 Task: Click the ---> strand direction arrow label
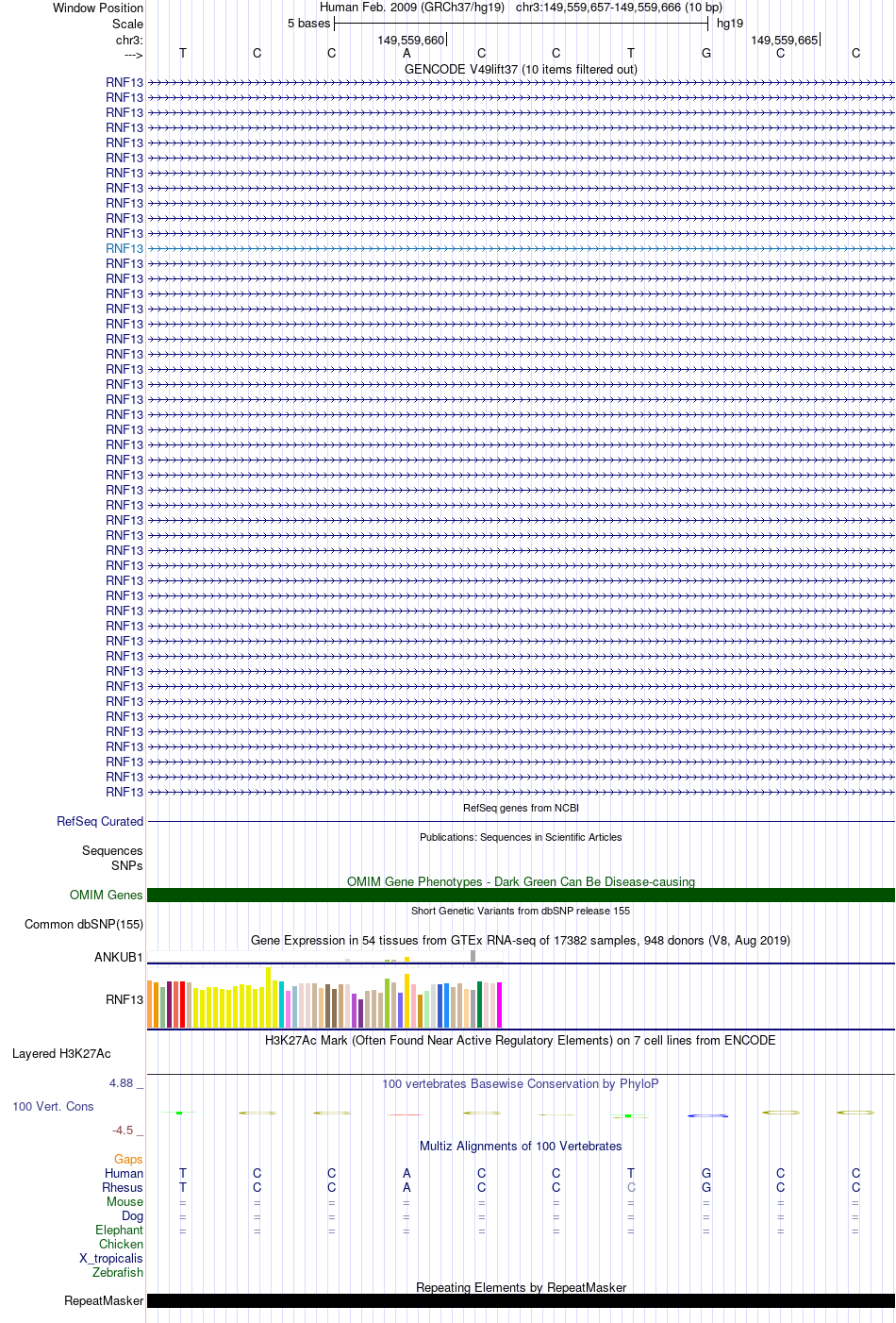(133, 55)
